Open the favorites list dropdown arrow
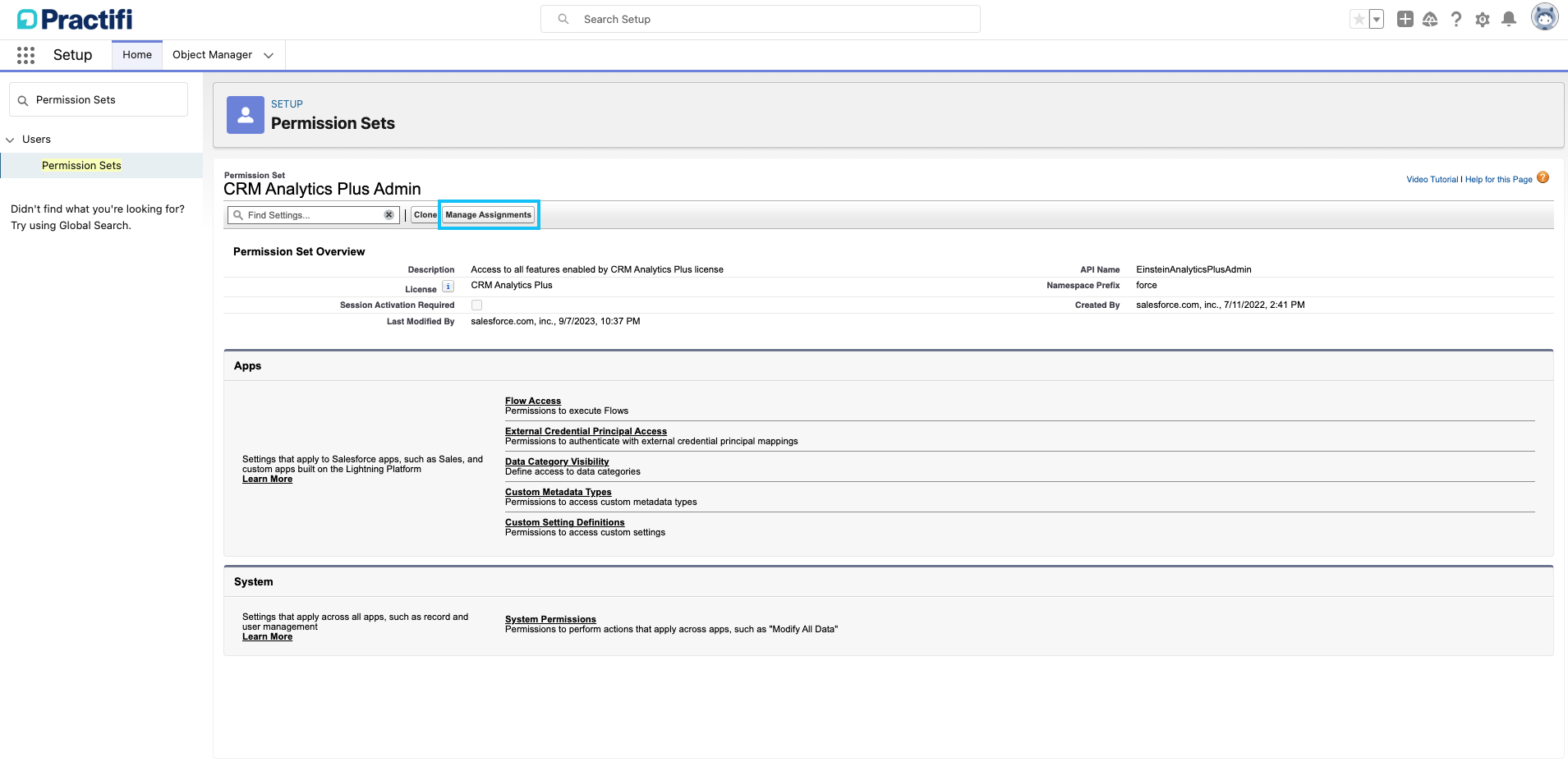 1377,19
